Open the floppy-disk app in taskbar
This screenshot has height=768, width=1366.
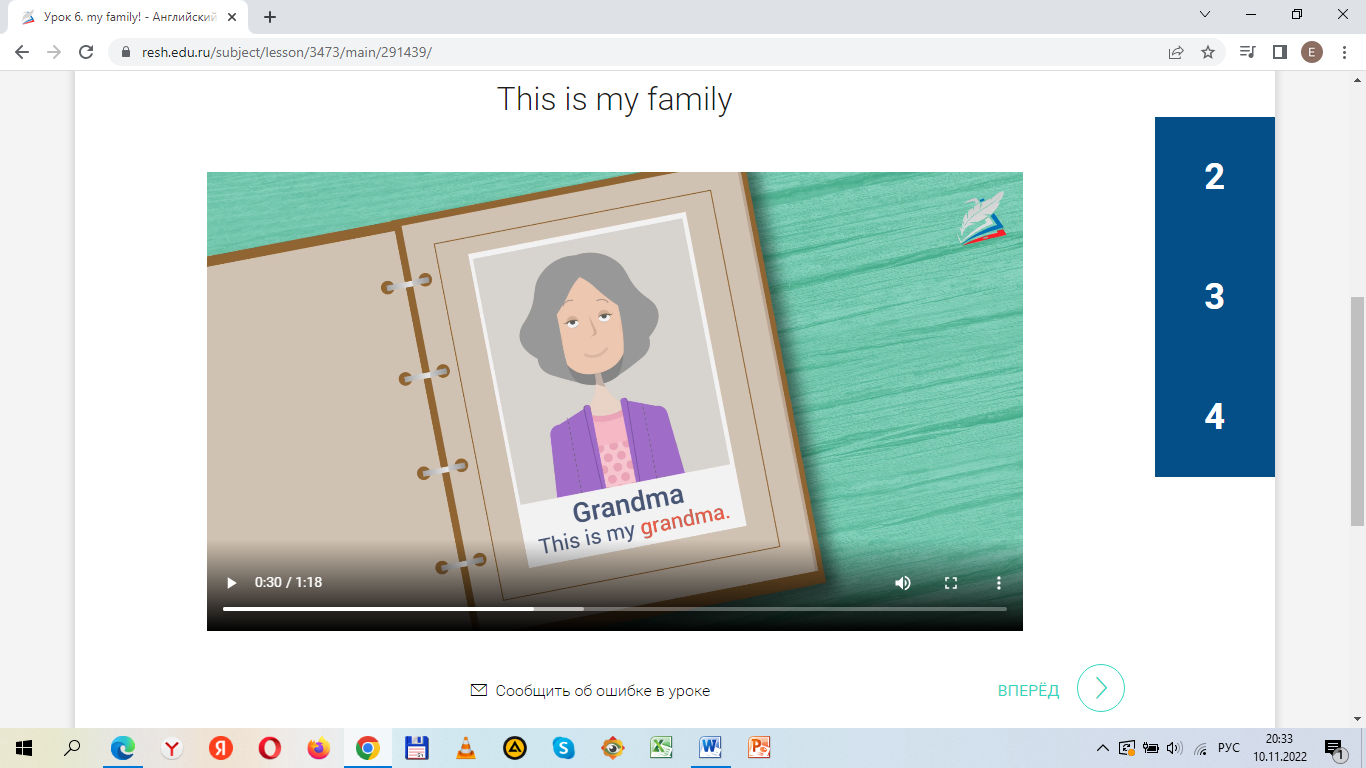pyautogui.click(x=416, y=748)
